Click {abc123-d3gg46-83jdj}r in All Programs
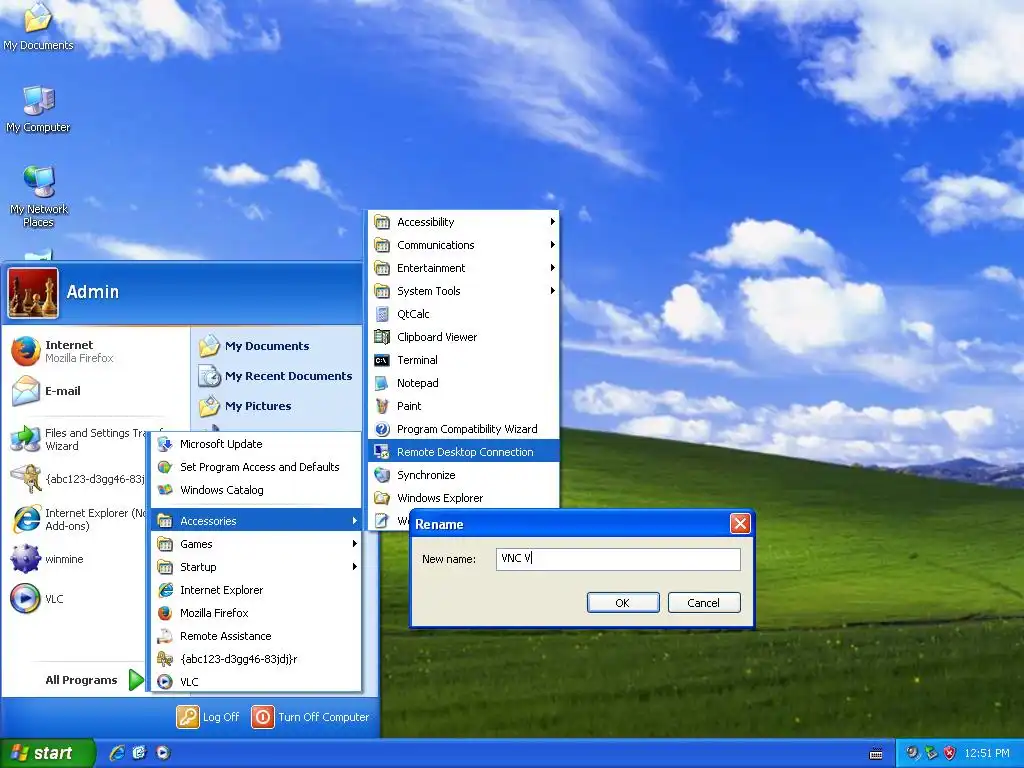1024x768 pixels. pos(256,659)
